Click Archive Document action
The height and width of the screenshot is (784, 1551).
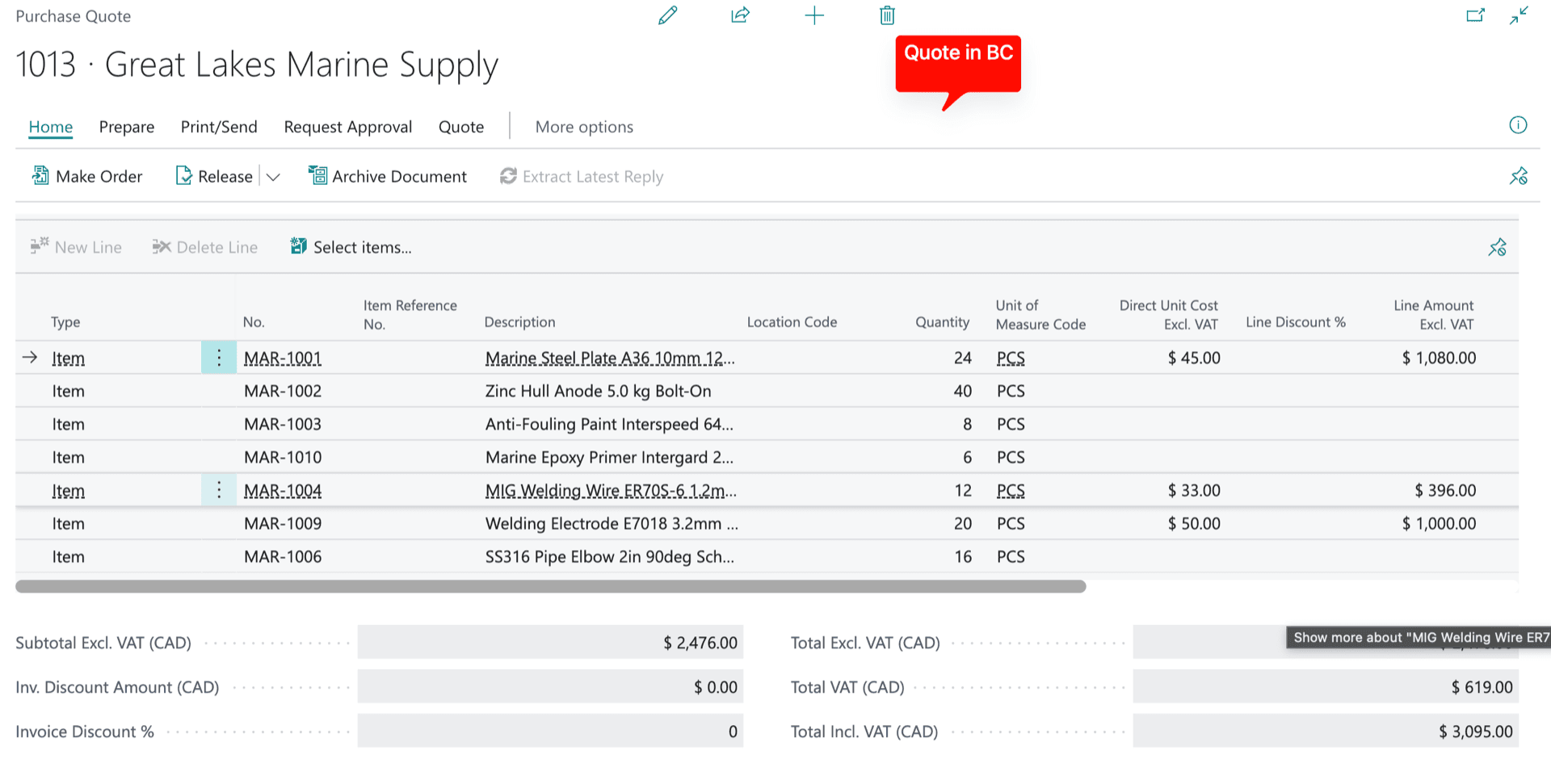point(387,176)
